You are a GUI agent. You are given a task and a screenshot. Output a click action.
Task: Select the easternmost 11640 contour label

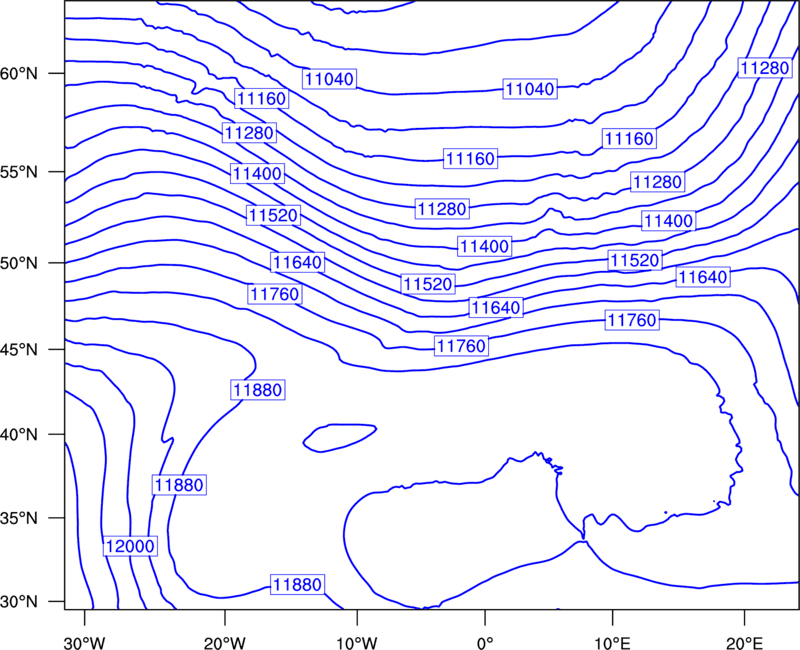[x=703, y=277]
